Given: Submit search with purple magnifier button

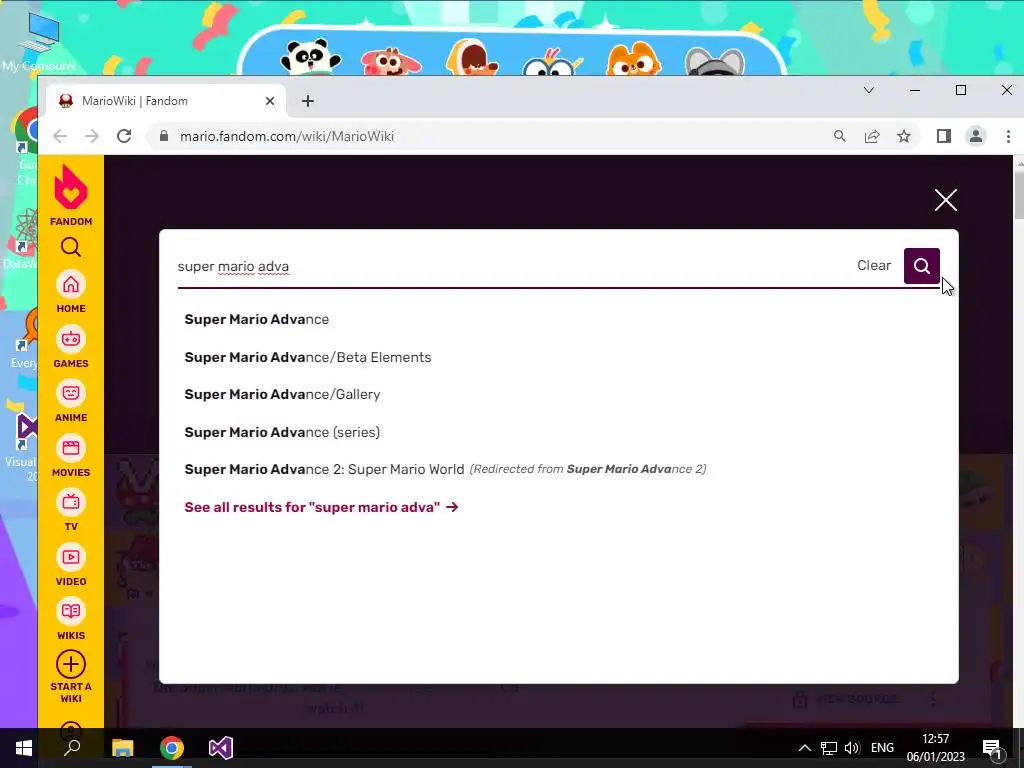Looking at the screenshot, I should point(921,266).
